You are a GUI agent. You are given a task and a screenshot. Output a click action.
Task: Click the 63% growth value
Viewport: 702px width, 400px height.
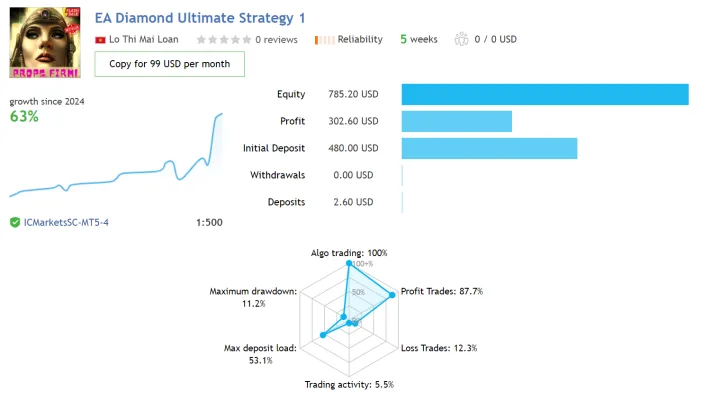[24, 116]
